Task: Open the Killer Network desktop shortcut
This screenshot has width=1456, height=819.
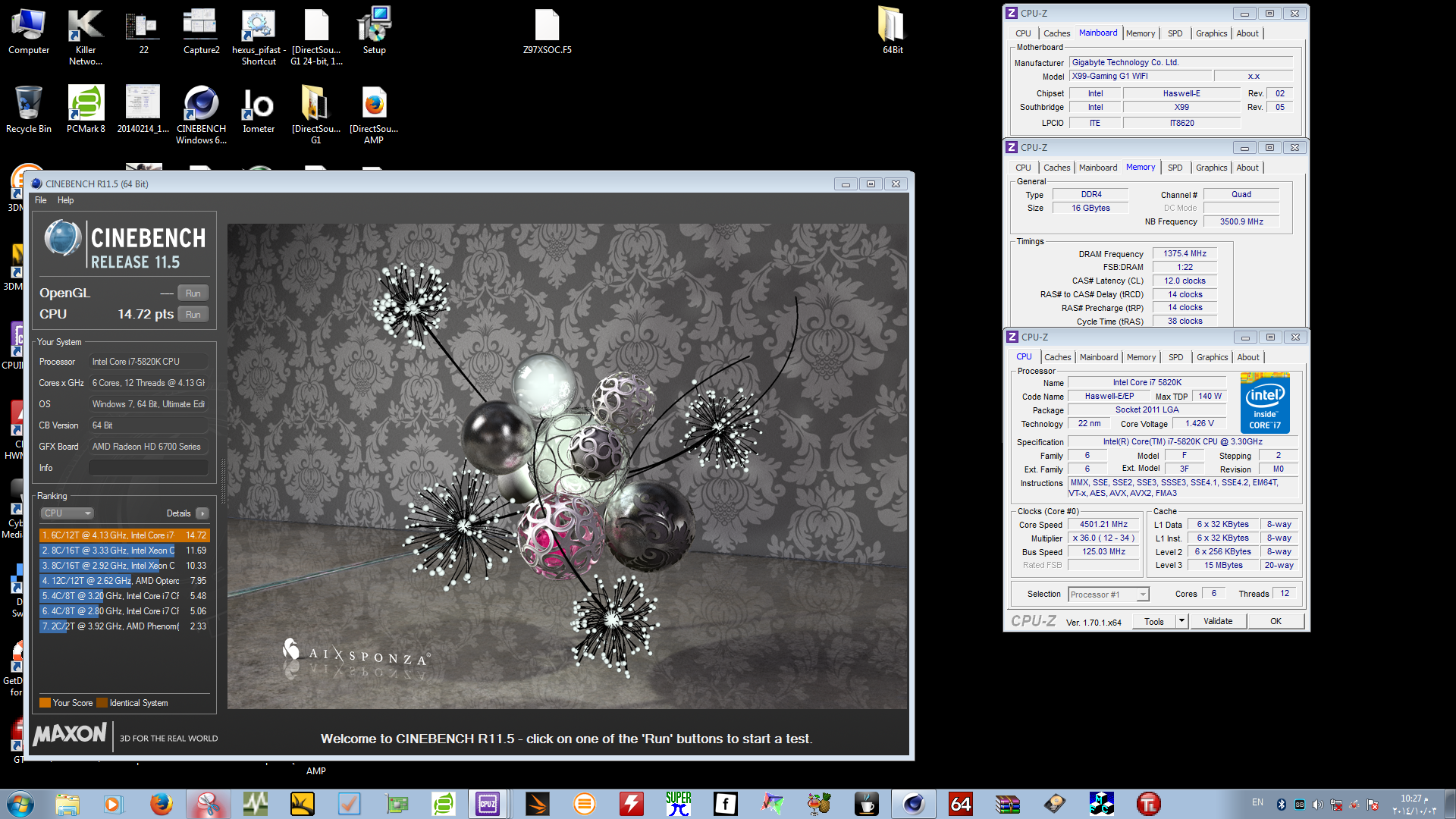Action: 86,36
